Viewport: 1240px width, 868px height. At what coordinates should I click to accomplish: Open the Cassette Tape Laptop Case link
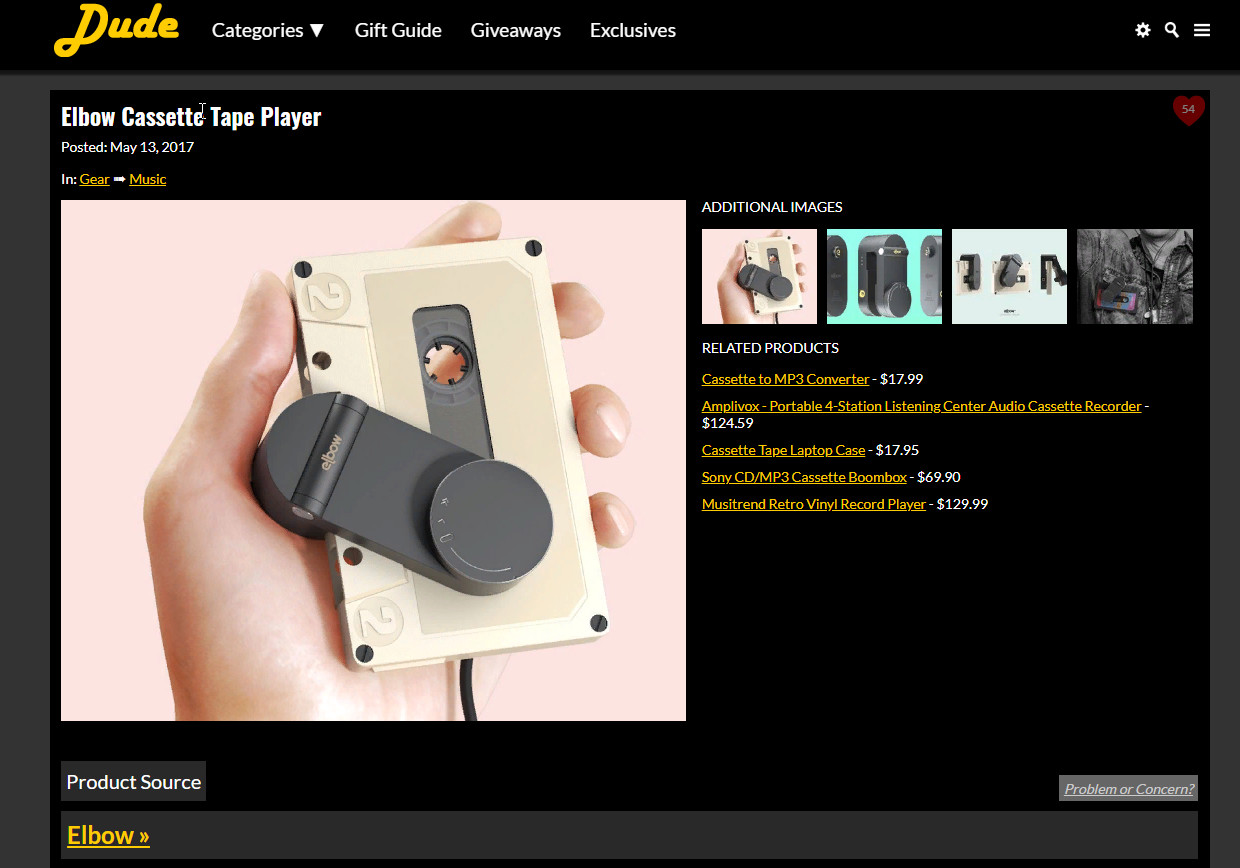(784, 450)
